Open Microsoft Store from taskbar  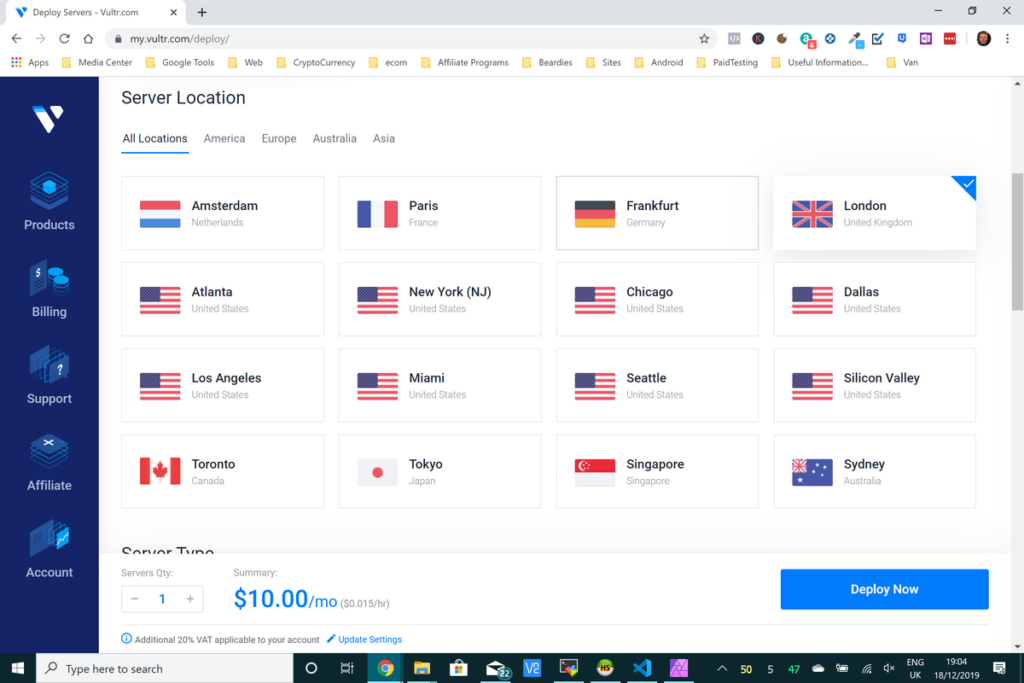(458, 668)
